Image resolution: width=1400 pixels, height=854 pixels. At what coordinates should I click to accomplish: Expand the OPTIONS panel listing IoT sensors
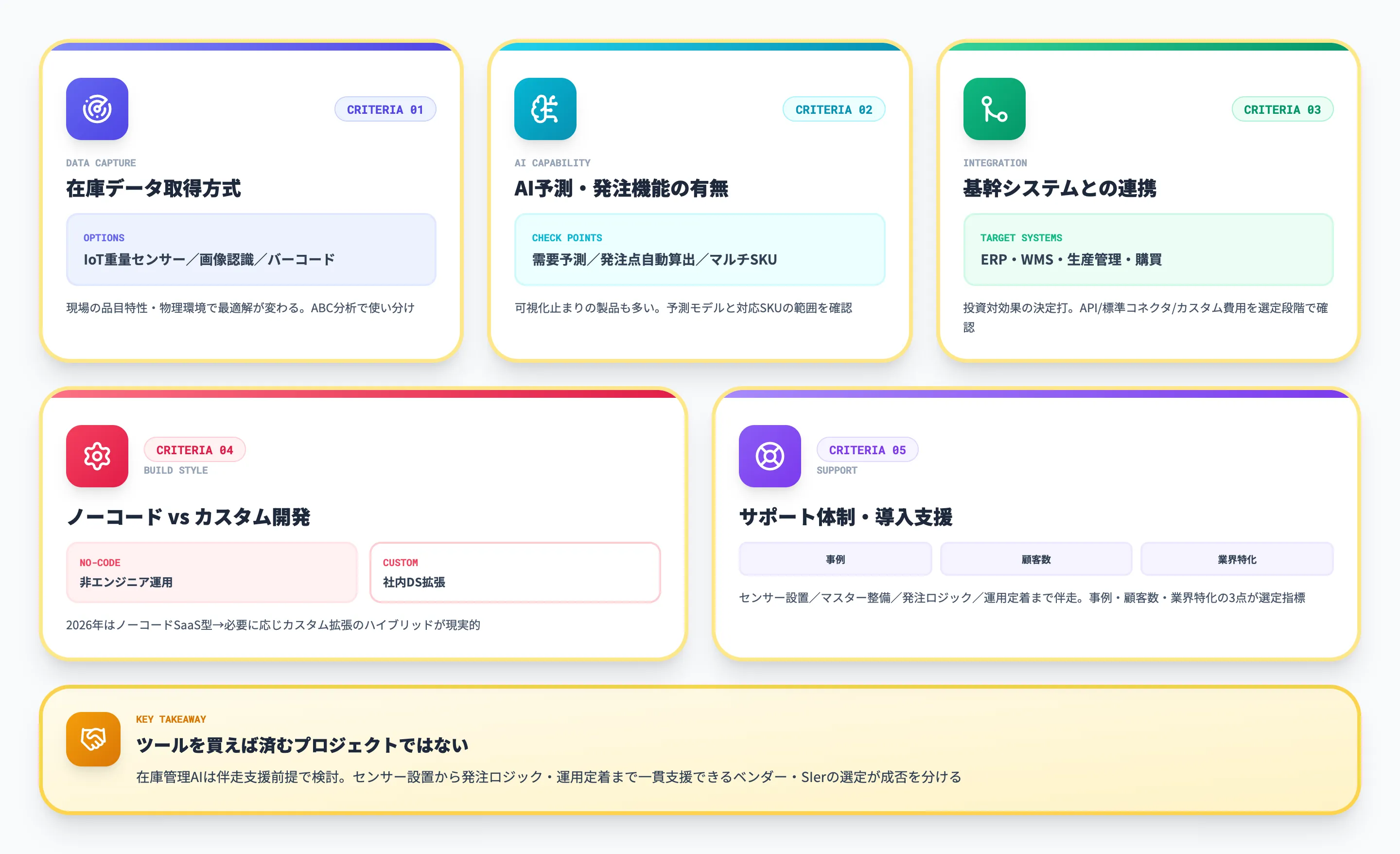coord(250,249)
